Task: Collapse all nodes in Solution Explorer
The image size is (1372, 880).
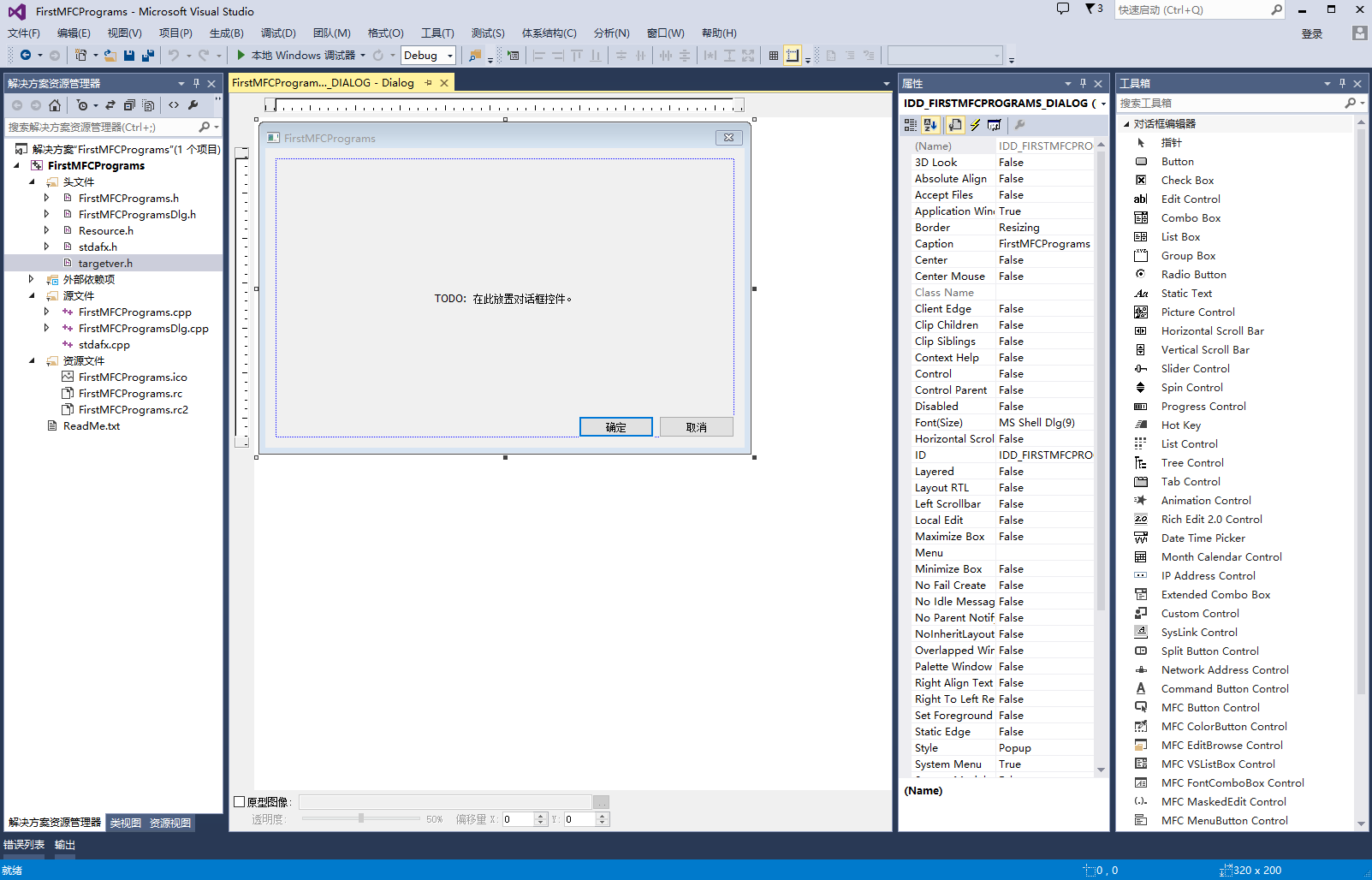Action: [129, 105]
